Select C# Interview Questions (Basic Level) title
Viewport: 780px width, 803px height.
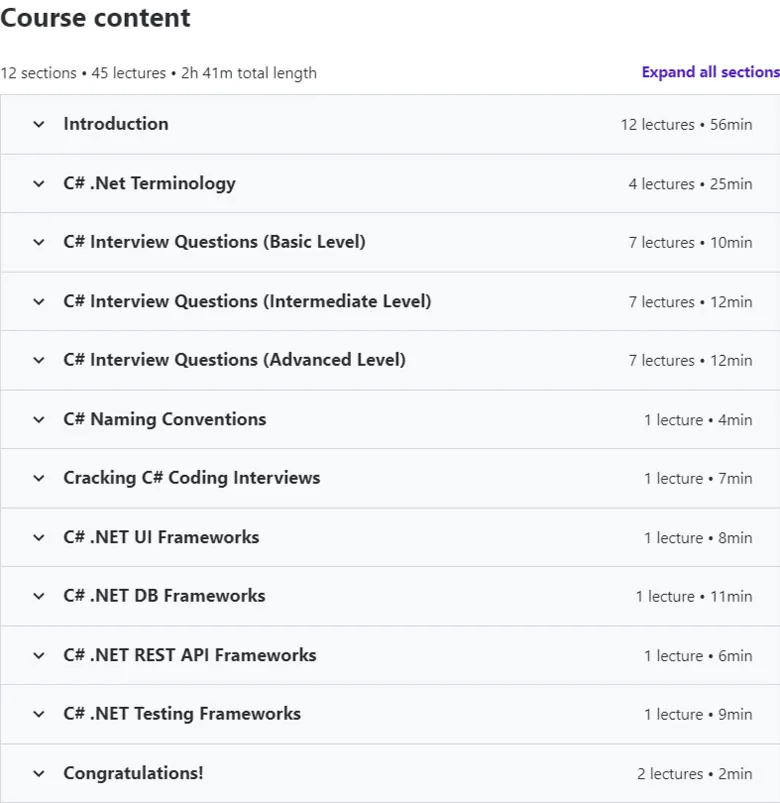click(215, 242)
